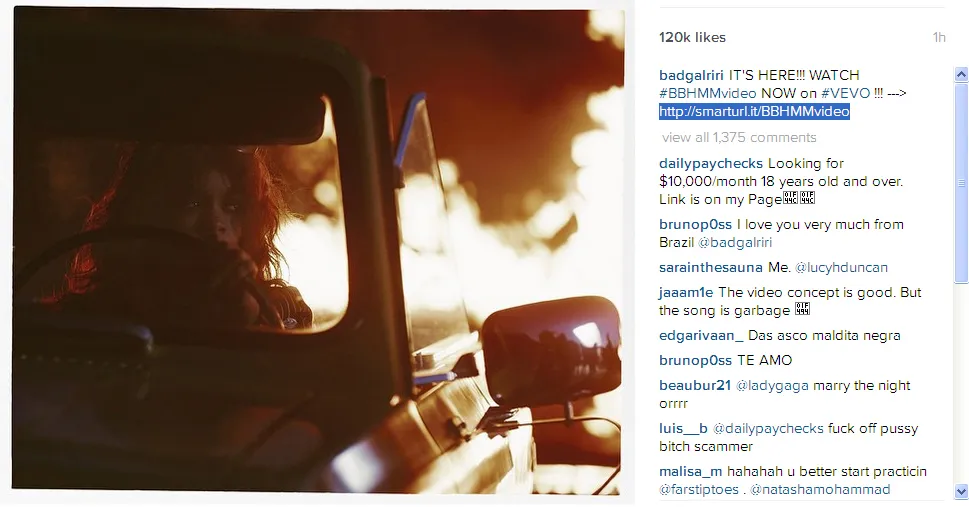View the luis__b profile
The height and width of the screenshot is (507, 969).
point(683,428)
